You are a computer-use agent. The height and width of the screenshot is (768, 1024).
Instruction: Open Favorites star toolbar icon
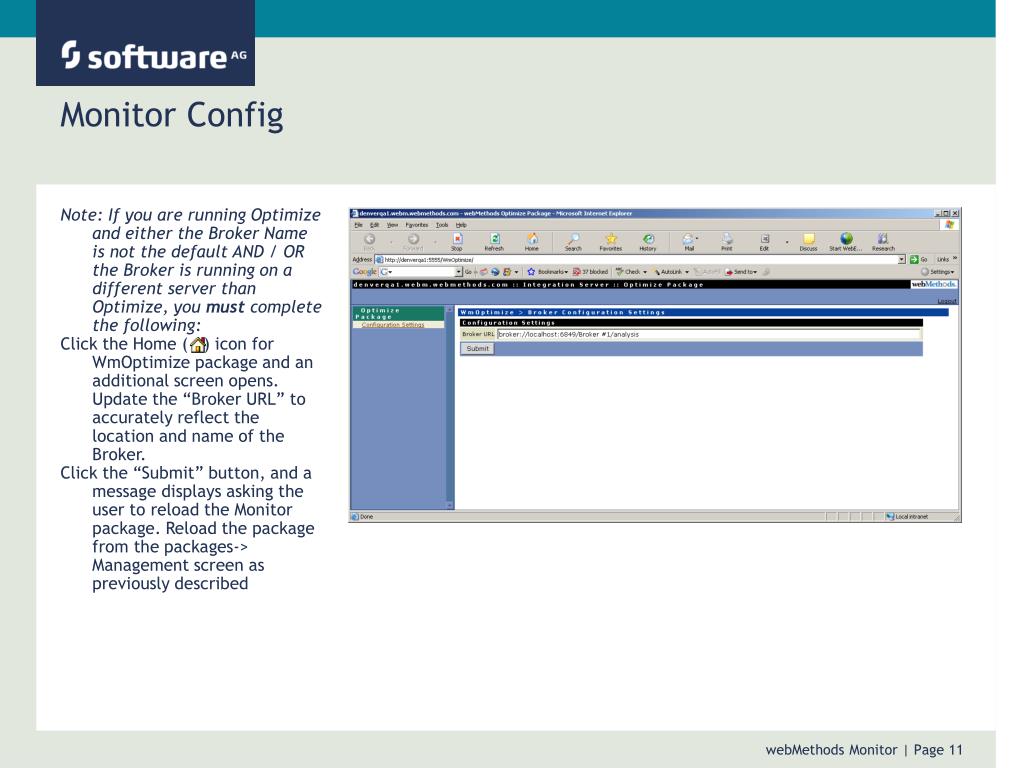click(x=611, y=241)
